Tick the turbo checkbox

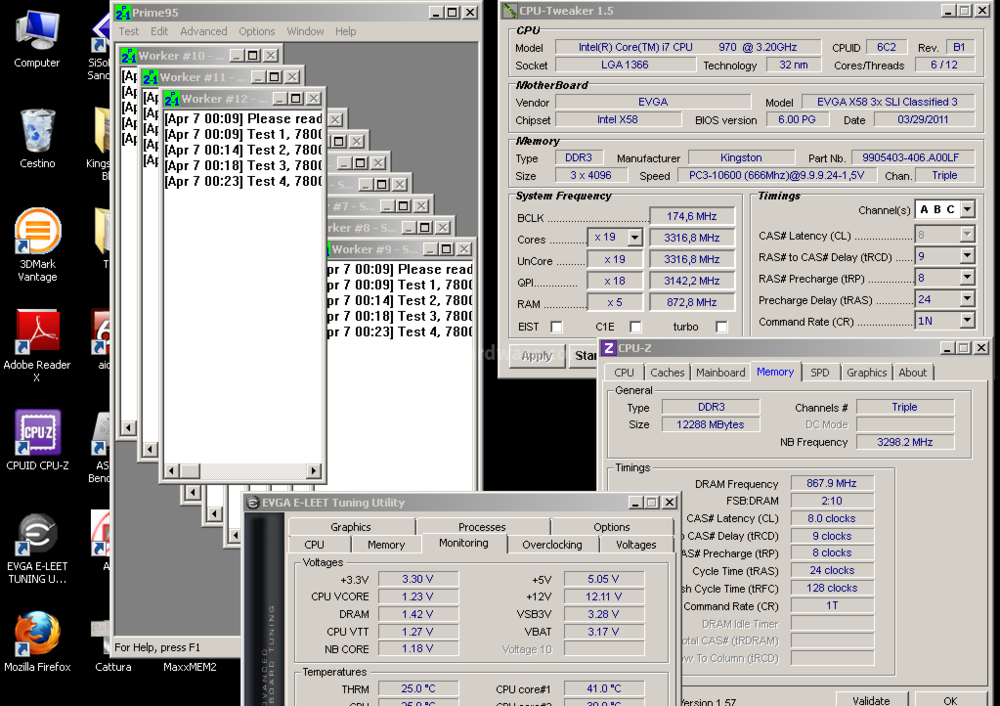[721, 327]
